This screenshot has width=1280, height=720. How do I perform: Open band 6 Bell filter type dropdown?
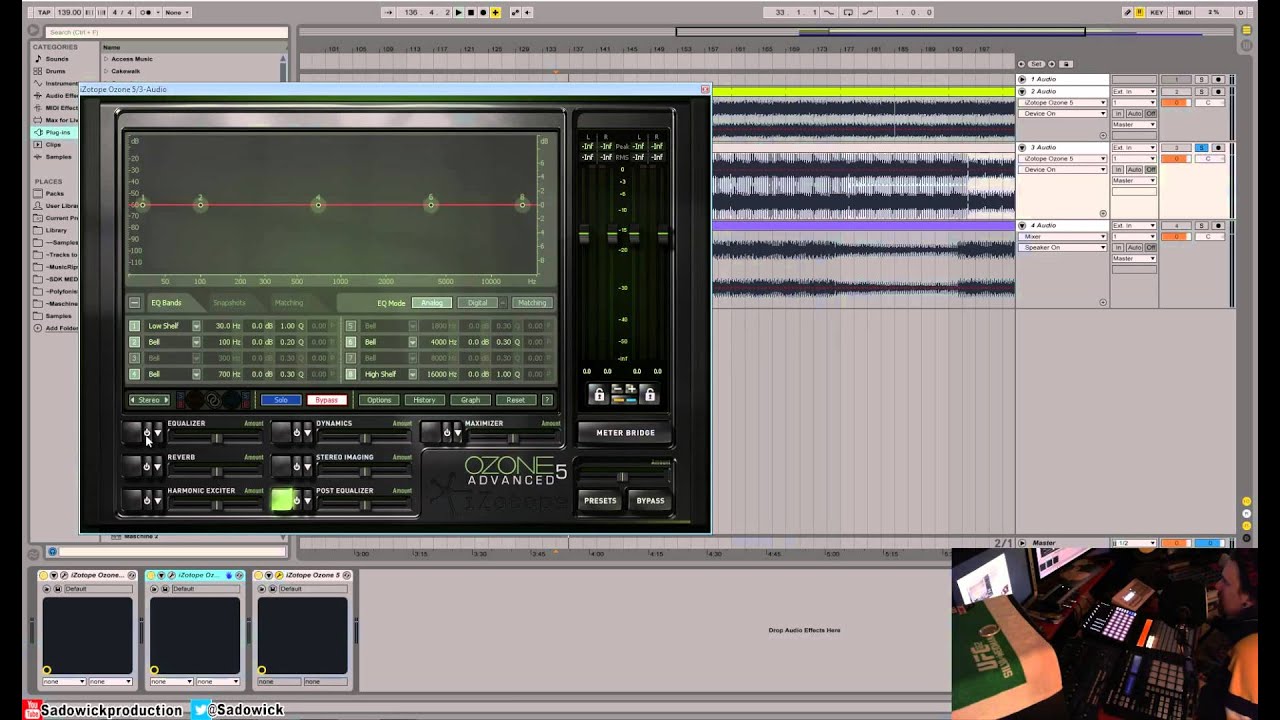click(x=412, y=342)
